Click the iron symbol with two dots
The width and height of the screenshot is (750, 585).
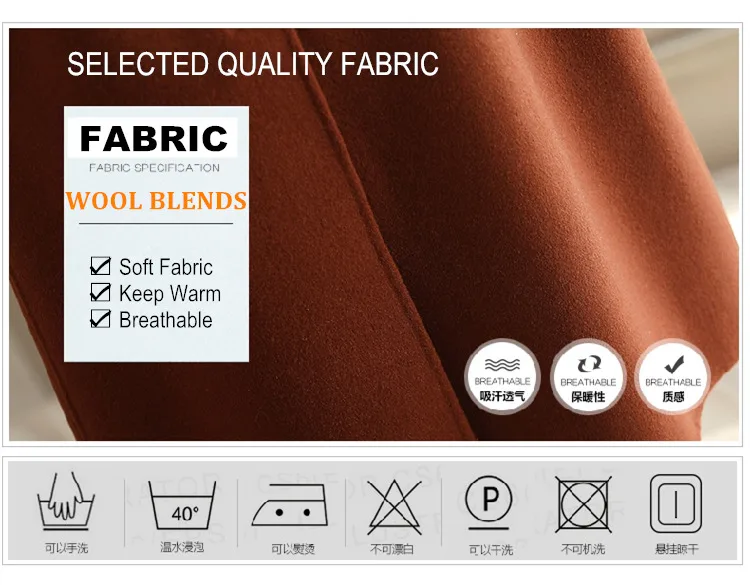(x=290, y=505)
